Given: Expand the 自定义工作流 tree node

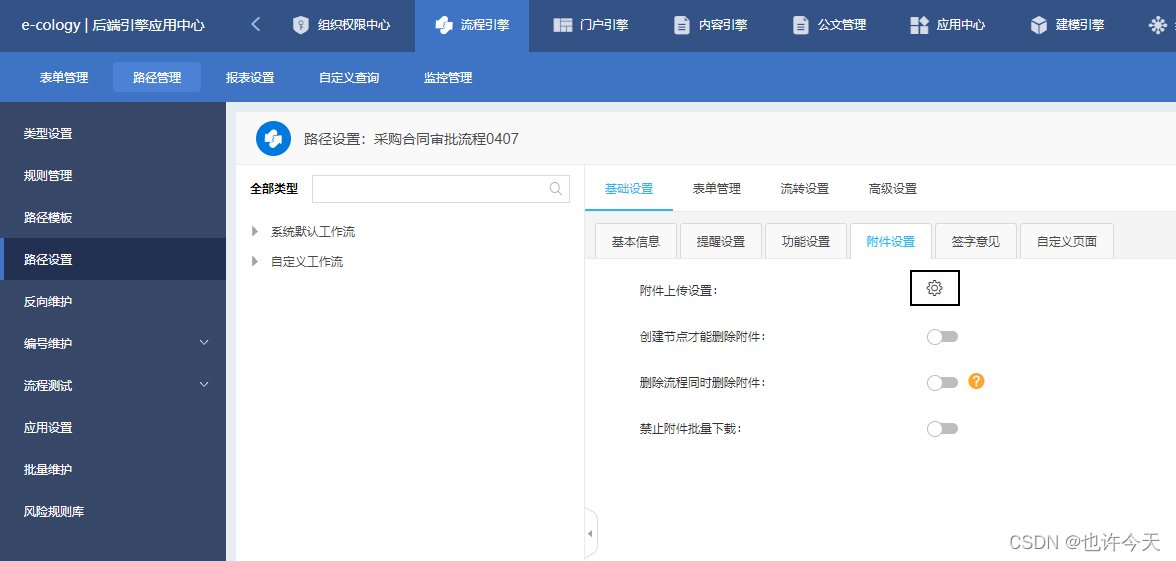Looking at the screenshot, I should click(x=256, y=262).
